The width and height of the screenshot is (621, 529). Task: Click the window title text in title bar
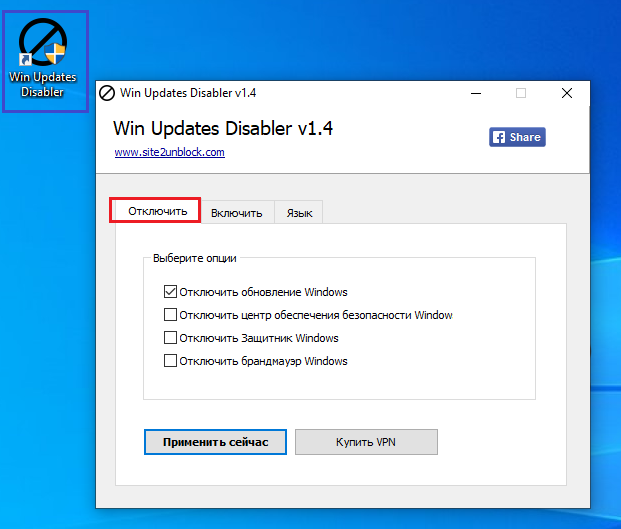(188, 93)
